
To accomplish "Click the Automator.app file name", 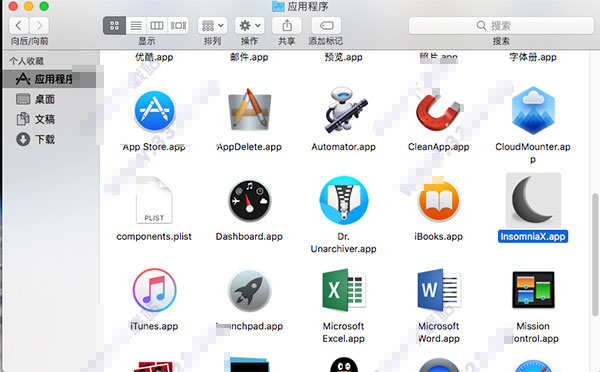I will (344, 147).
